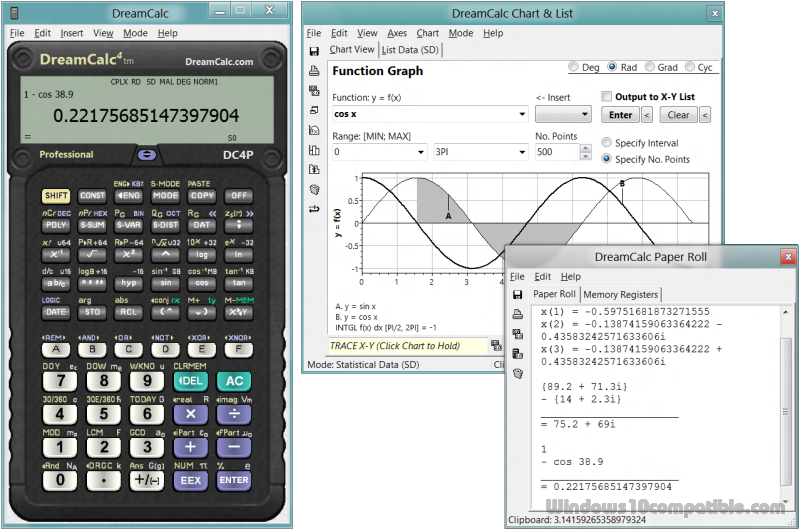The height and width of the screenshot is (530, 800).
Task: Click the Paper Roll scrollbar down arrow
Action: (x=786, y=502)
